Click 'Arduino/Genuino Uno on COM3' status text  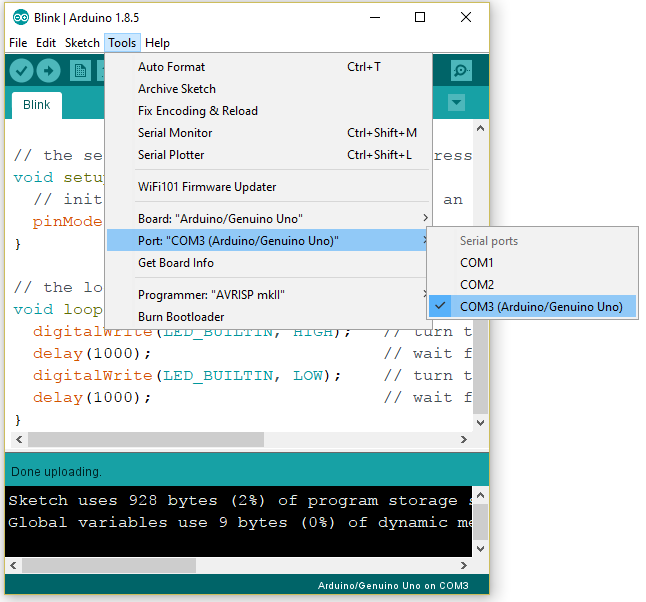[393, 586]
